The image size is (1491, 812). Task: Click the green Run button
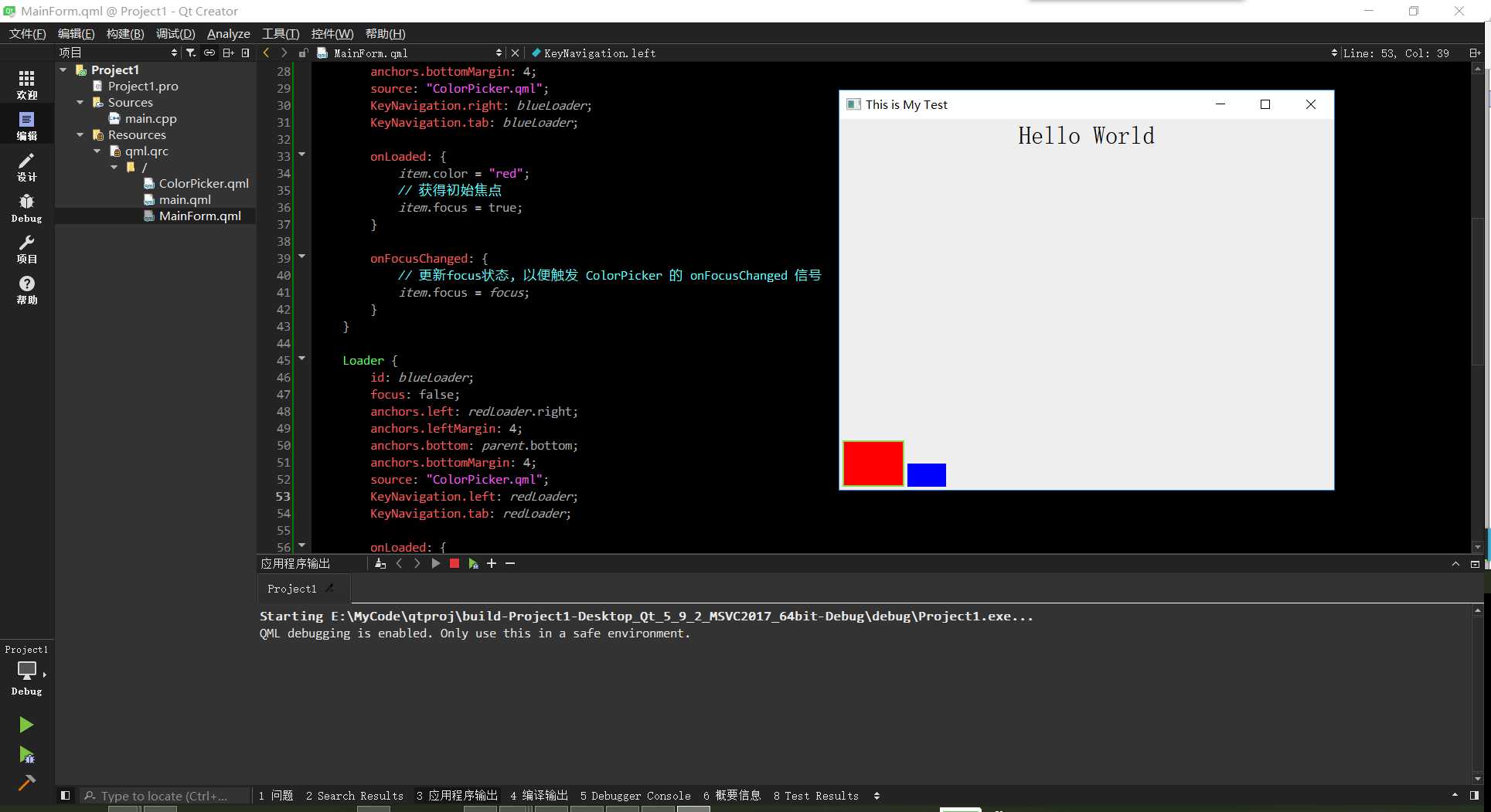pyautogui.click(x=26, y=725)
